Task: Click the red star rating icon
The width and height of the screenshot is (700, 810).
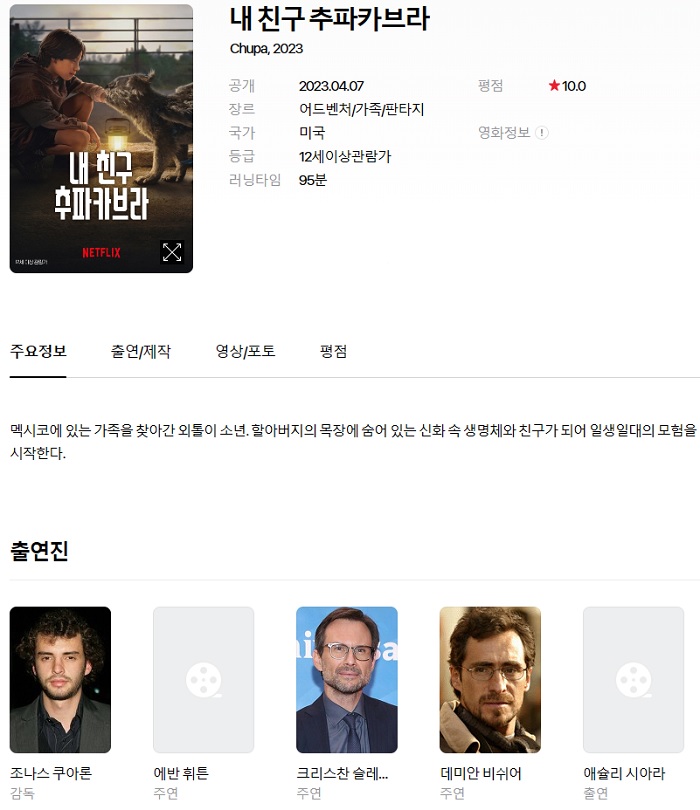Action: coord(554,85)
